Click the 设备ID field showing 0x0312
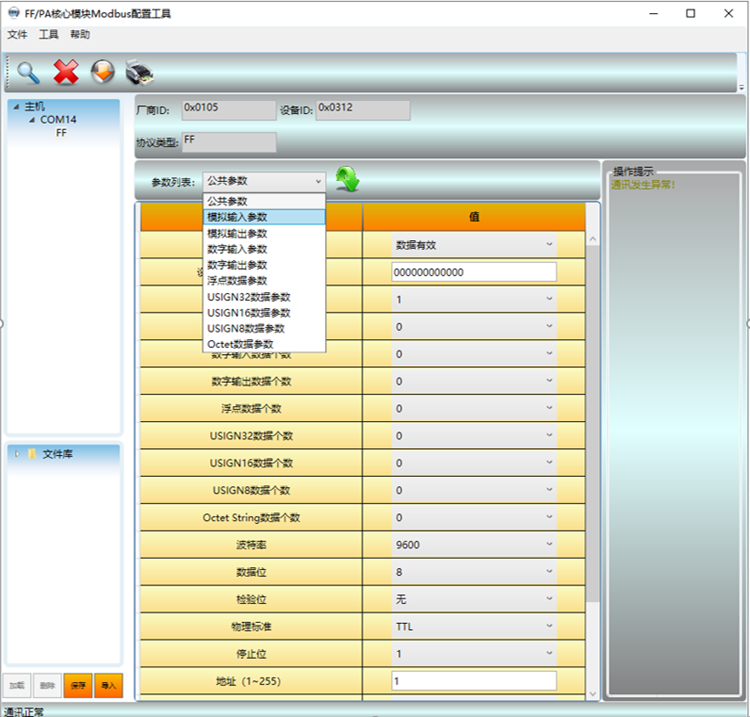This screenshot has height=717, width=750. (363, 110)
